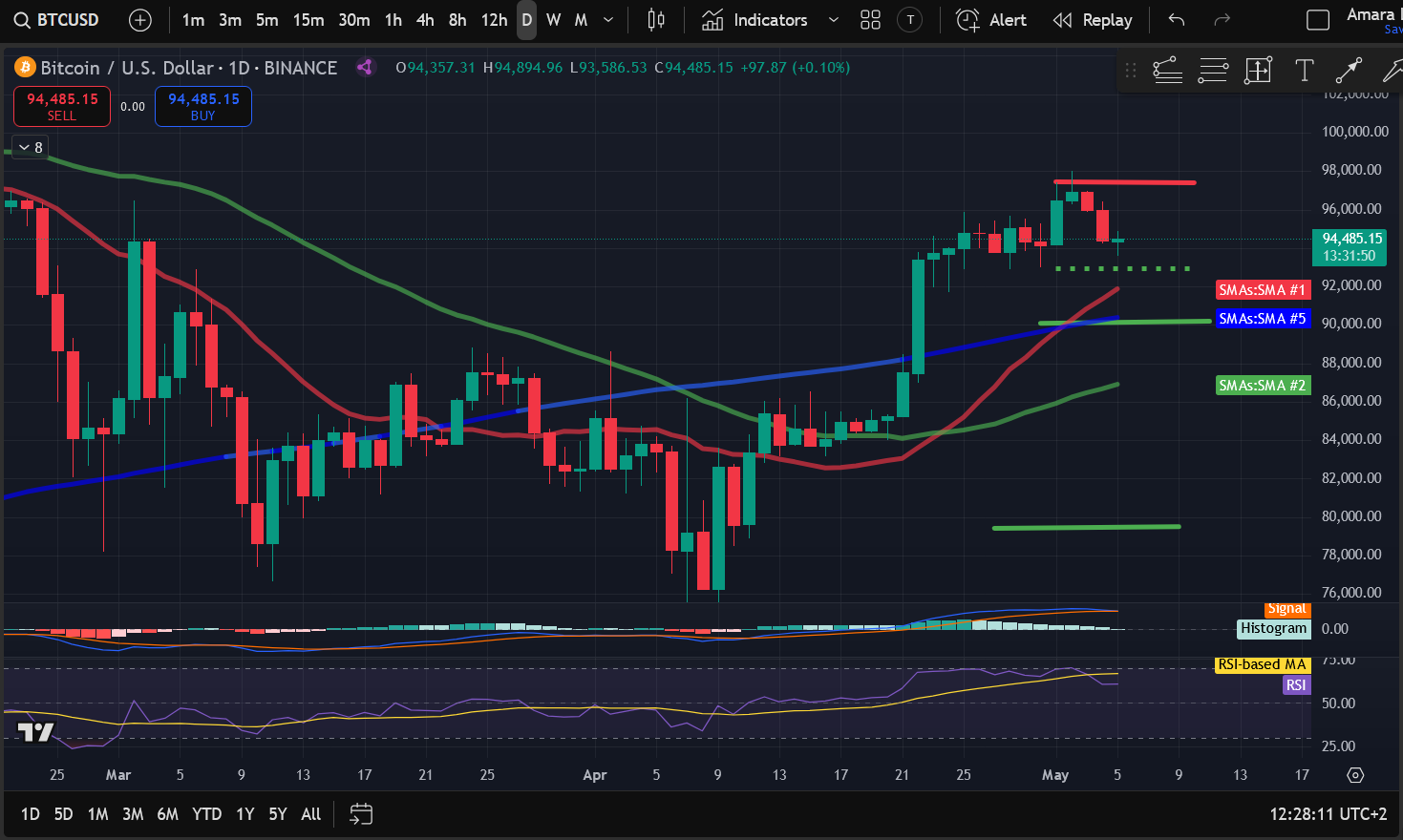Expand the Indicators favorites dropdown arrow
Screen dimensions: 1403x840
833,20
